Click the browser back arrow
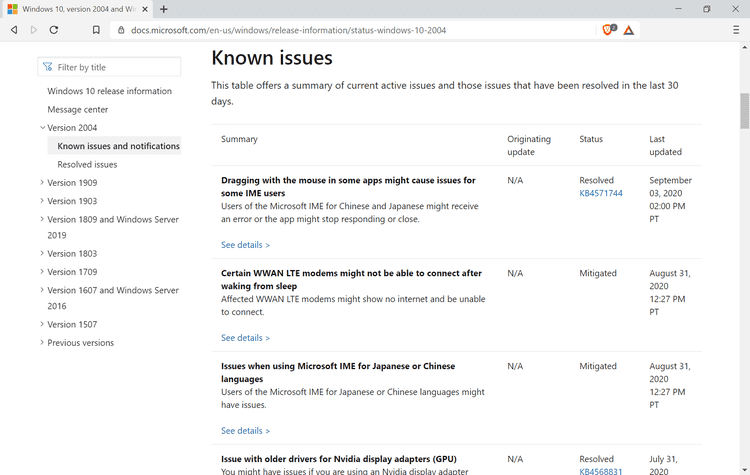This screenshot has height=475, width=750. point(14,30)
